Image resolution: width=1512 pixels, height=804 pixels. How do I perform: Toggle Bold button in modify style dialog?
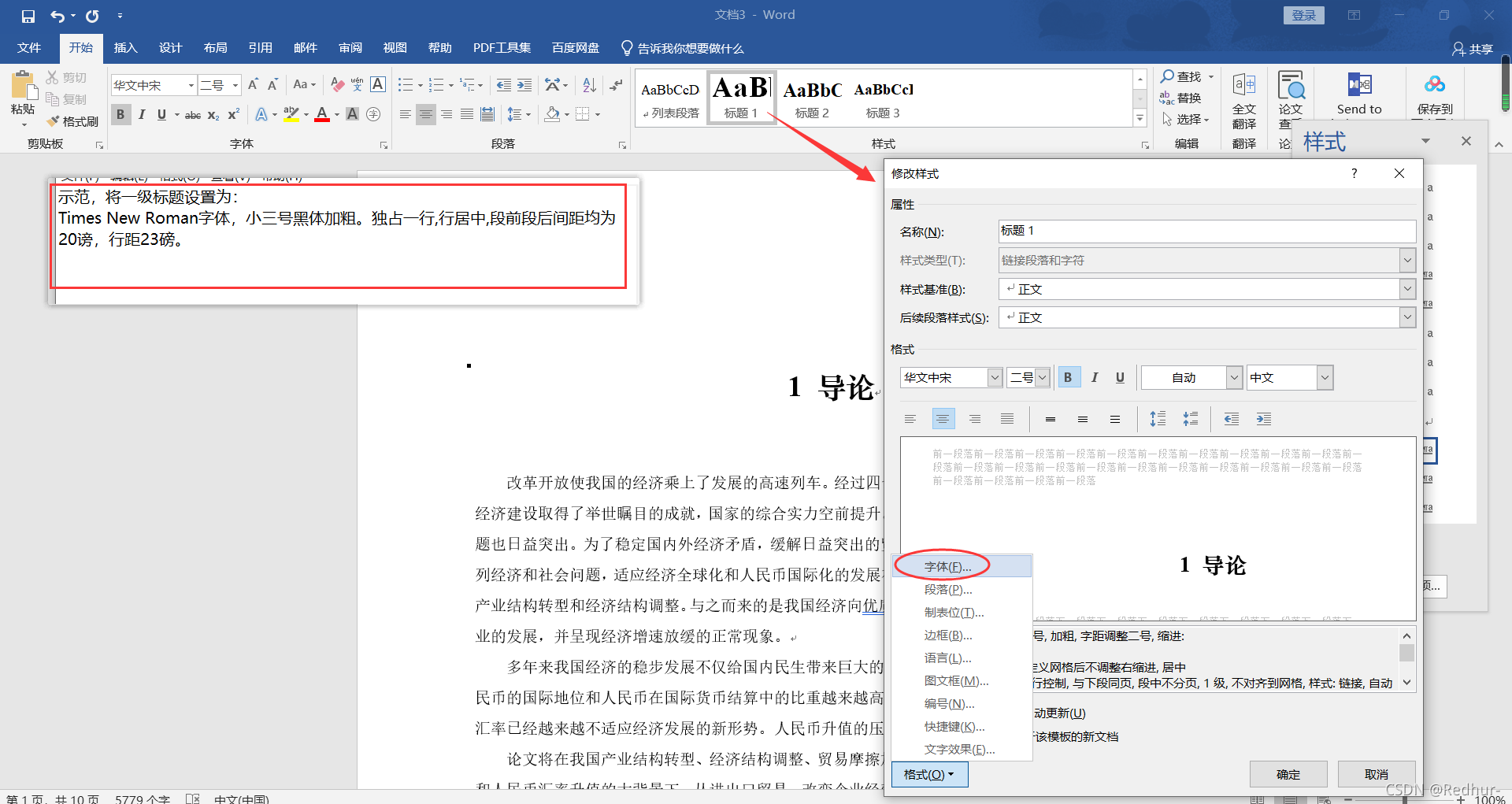1068,378
